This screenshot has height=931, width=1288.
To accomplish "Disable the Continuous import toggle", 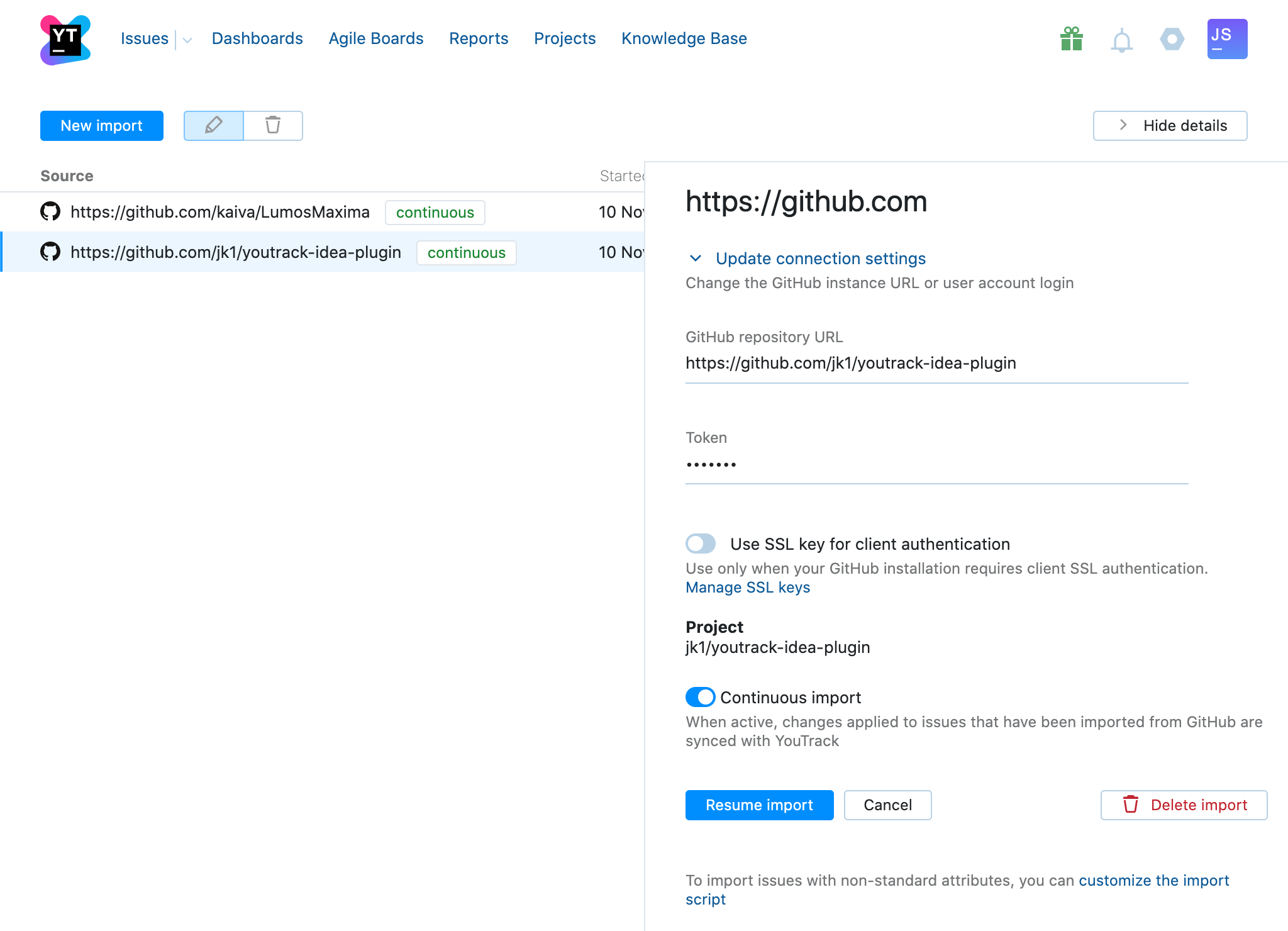I will click(701, 697).
